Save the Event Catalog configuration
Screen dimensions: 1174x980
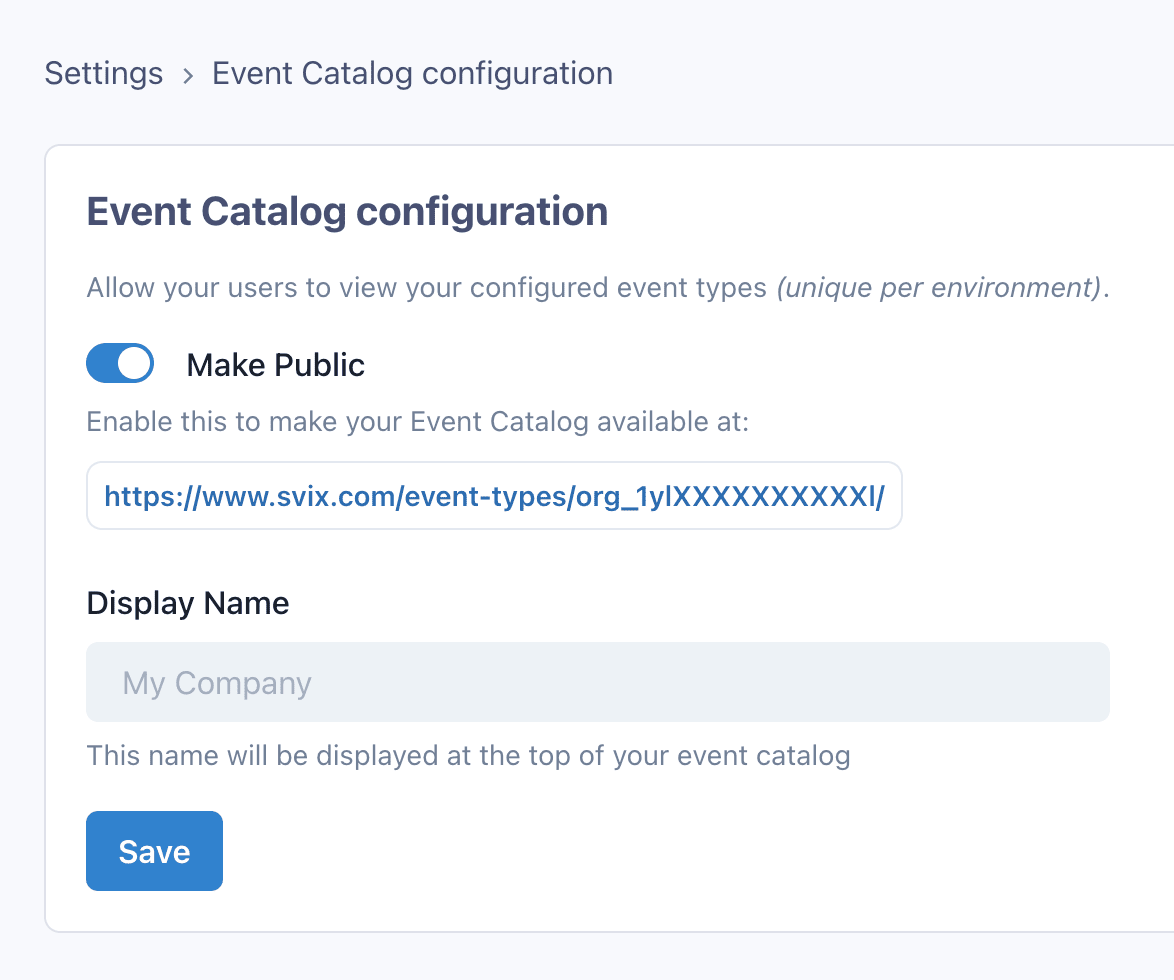tap(154, 851)
